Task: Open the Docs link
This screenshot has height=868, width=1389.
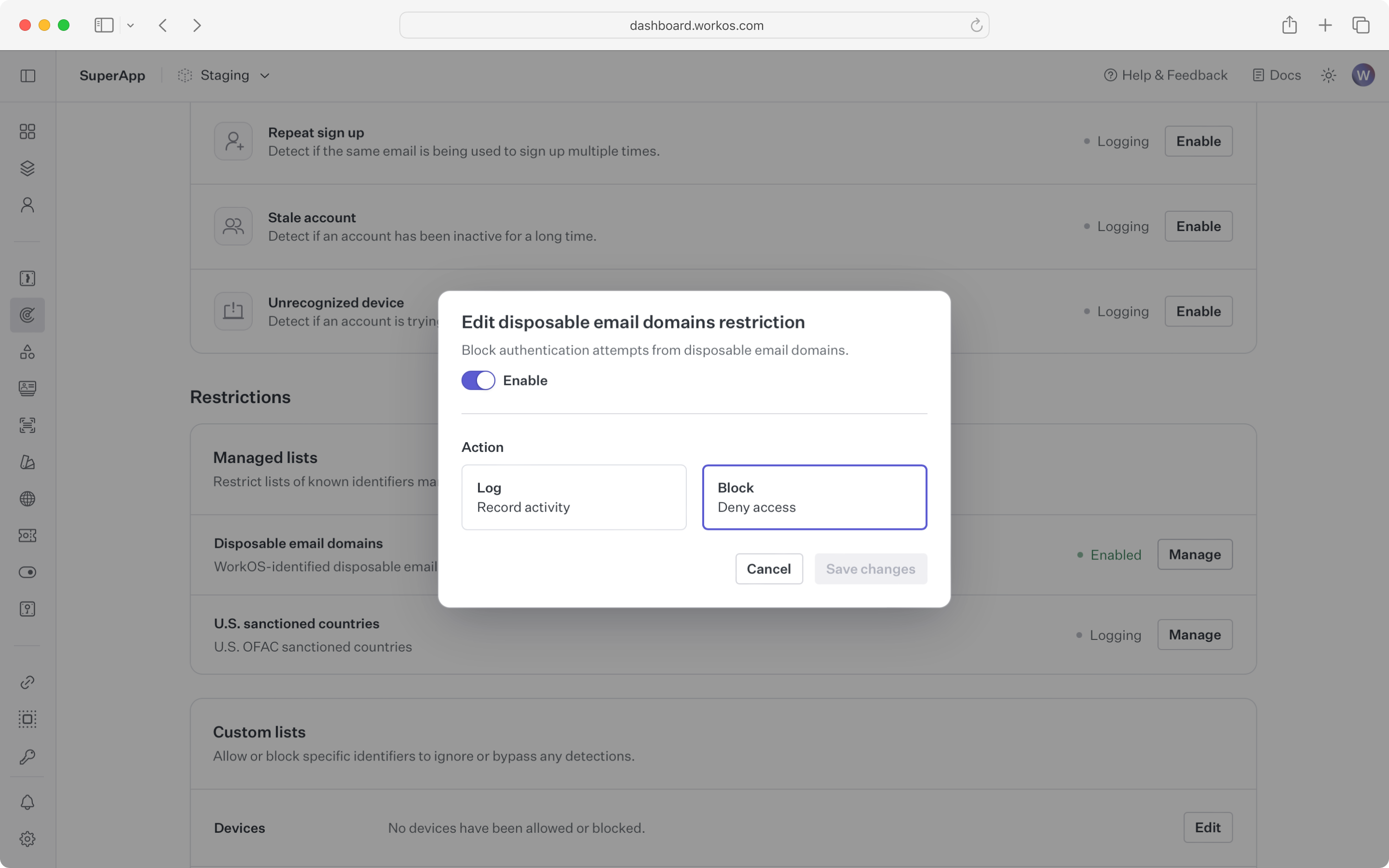Action: tap(1277, 75)
